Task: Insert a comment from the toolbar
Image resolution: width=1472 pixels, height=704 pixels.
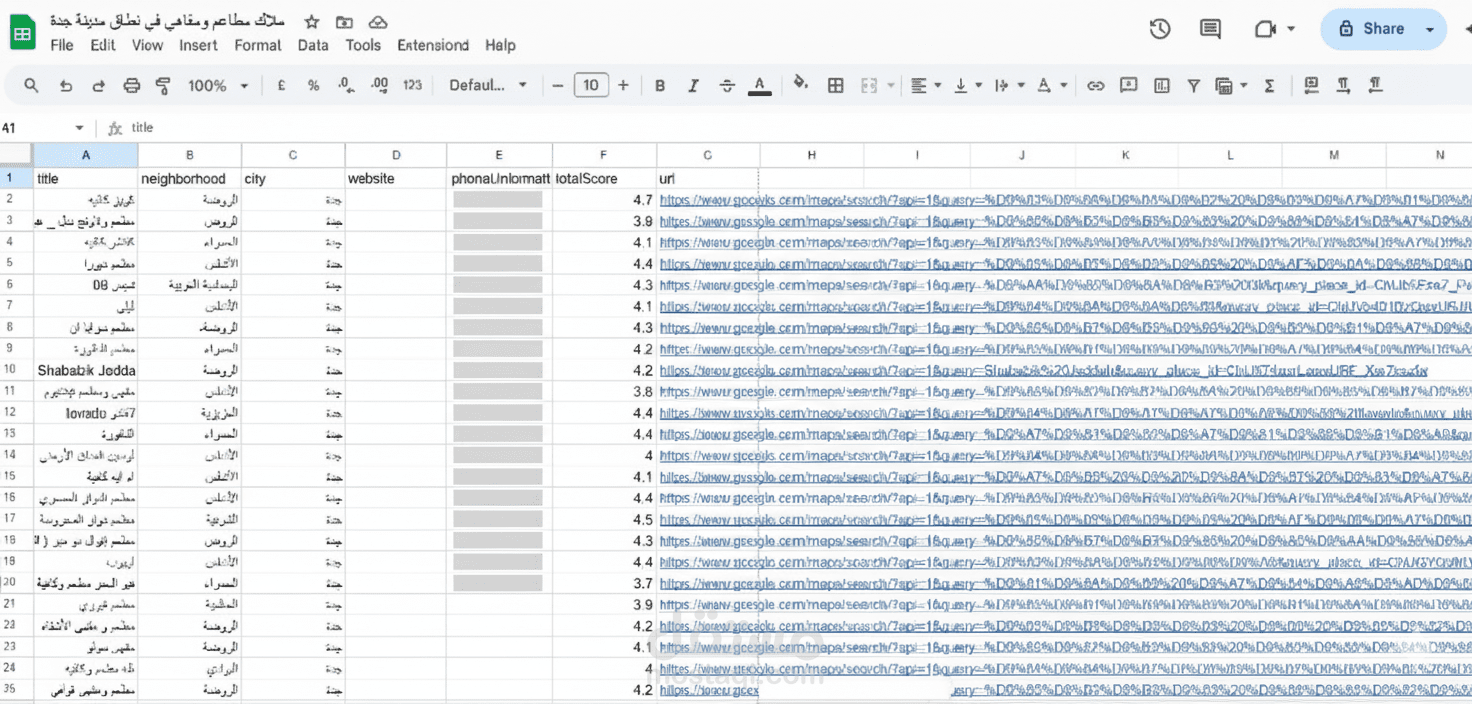Action: 1129,86
